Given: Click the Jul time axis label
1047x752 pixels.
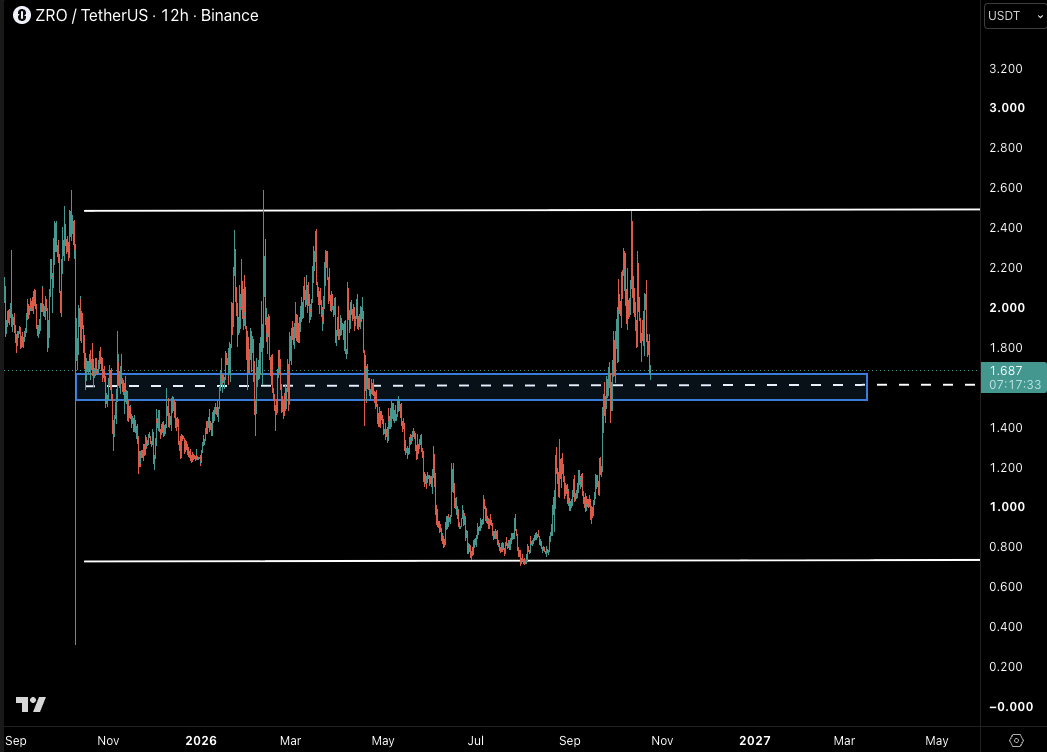Looking at the screenshot, I should pos(475,741).
